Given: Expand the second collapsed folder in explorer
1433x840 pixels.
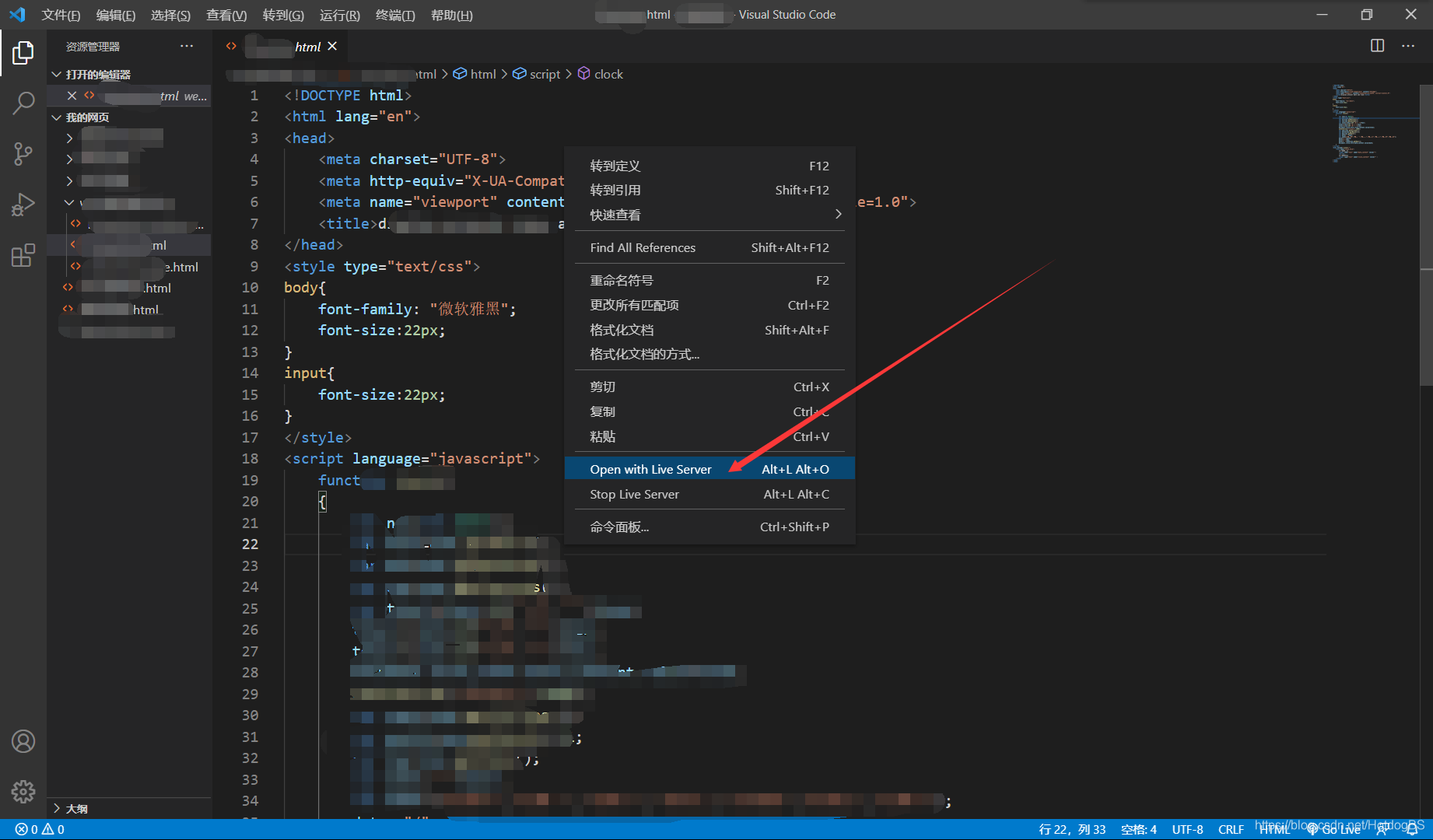Looking at the screenshot, I should 69,159.
